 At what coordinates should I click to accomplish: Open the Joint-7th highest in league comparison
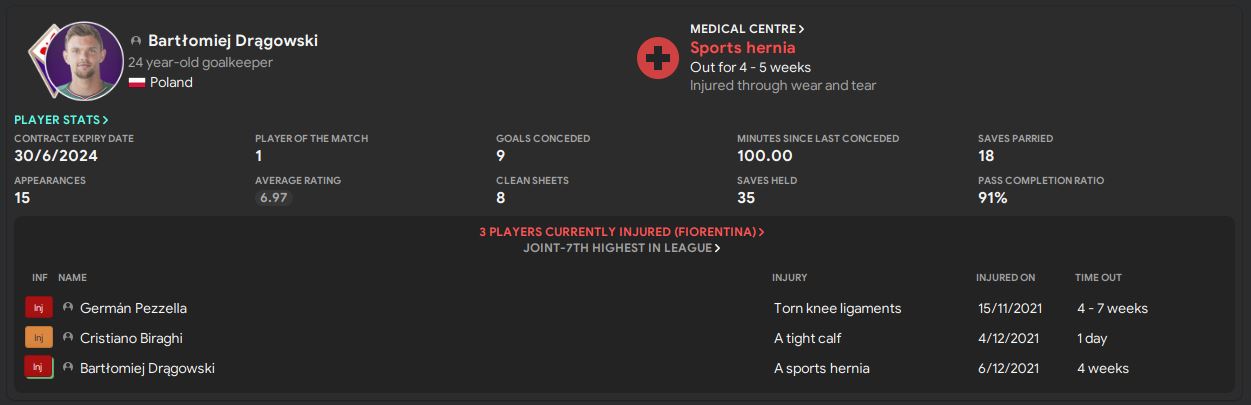[621, 248]
